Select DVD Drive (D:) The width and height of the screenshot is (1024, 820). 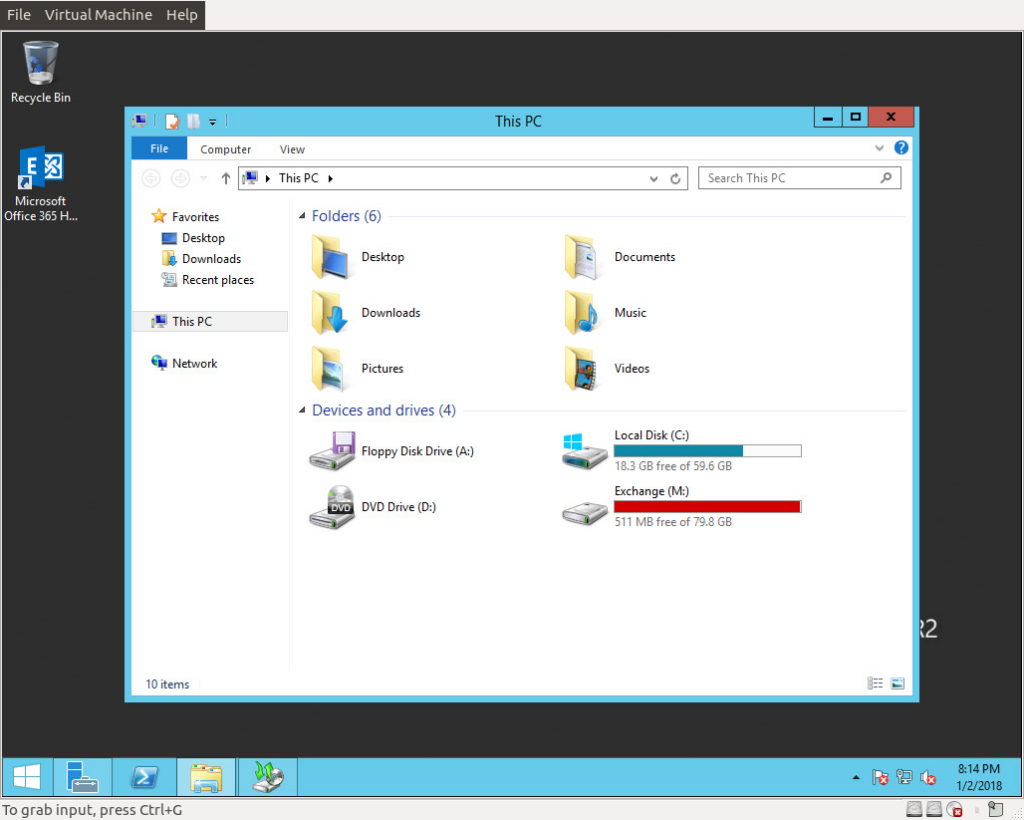(373, 507)
